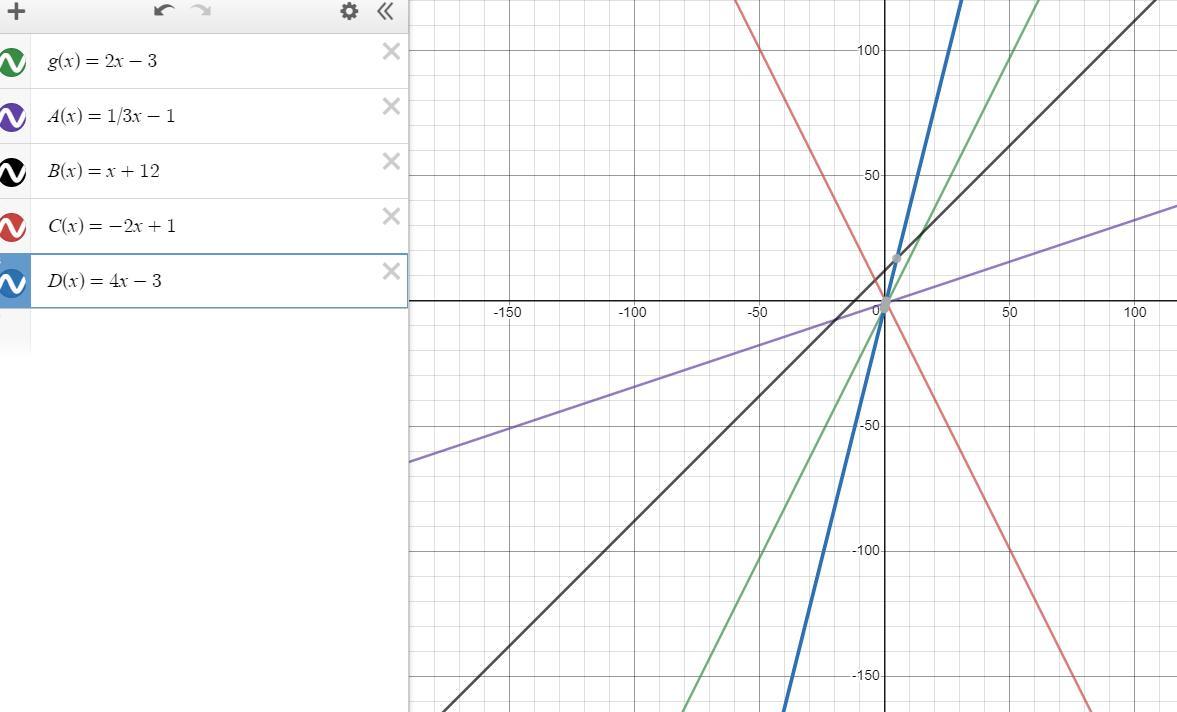The height and width of the screenshot is (712, 1177).
Task: Click the x-axis label -50
Action: click(x=757, y=313)
